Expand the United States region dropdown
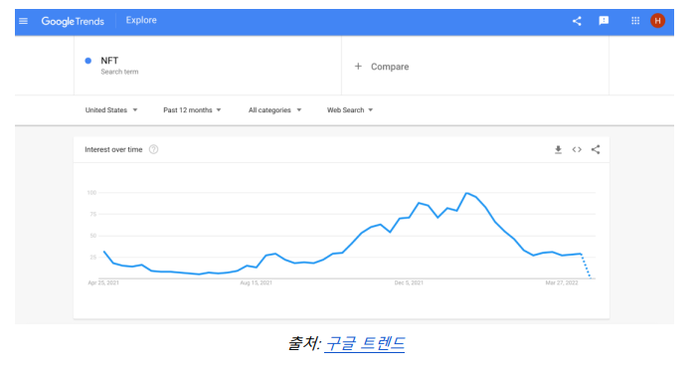This screenshot has width=700, height=369. [x=111, y=110]
